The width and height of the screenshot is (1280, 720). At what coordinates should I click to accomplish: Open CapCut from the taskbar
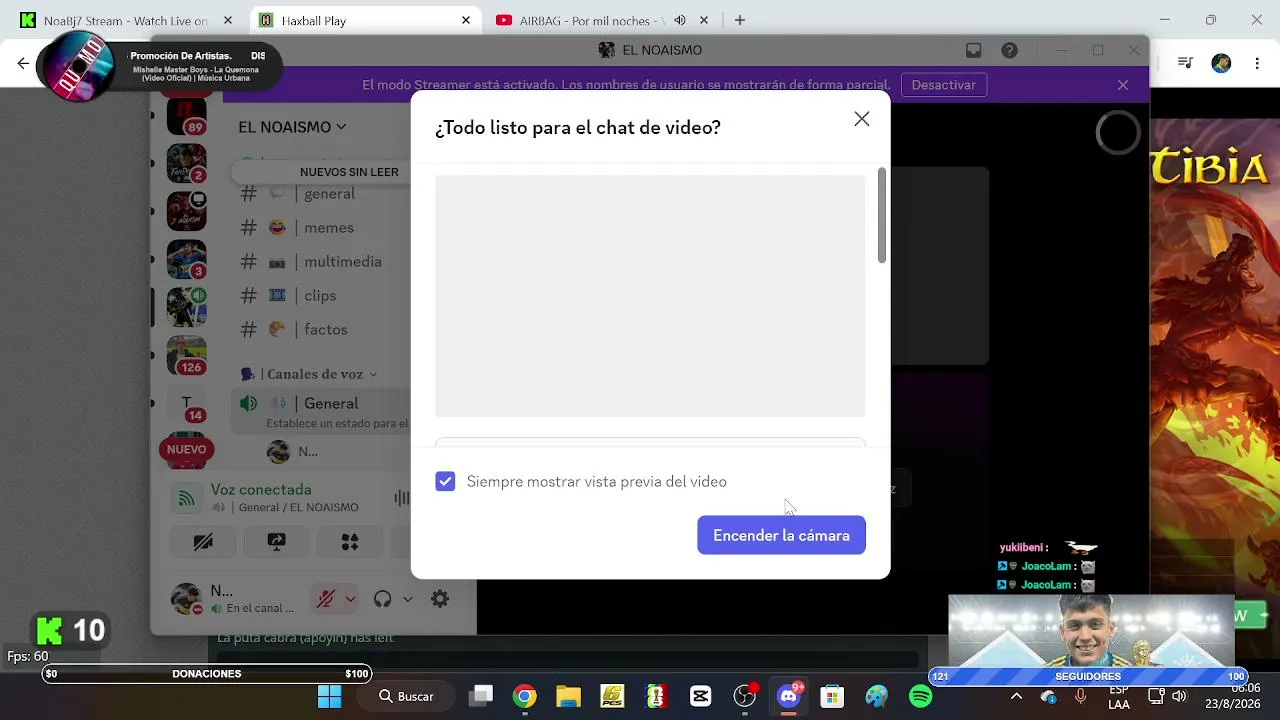pyautogui.click(x=700, y=696)
